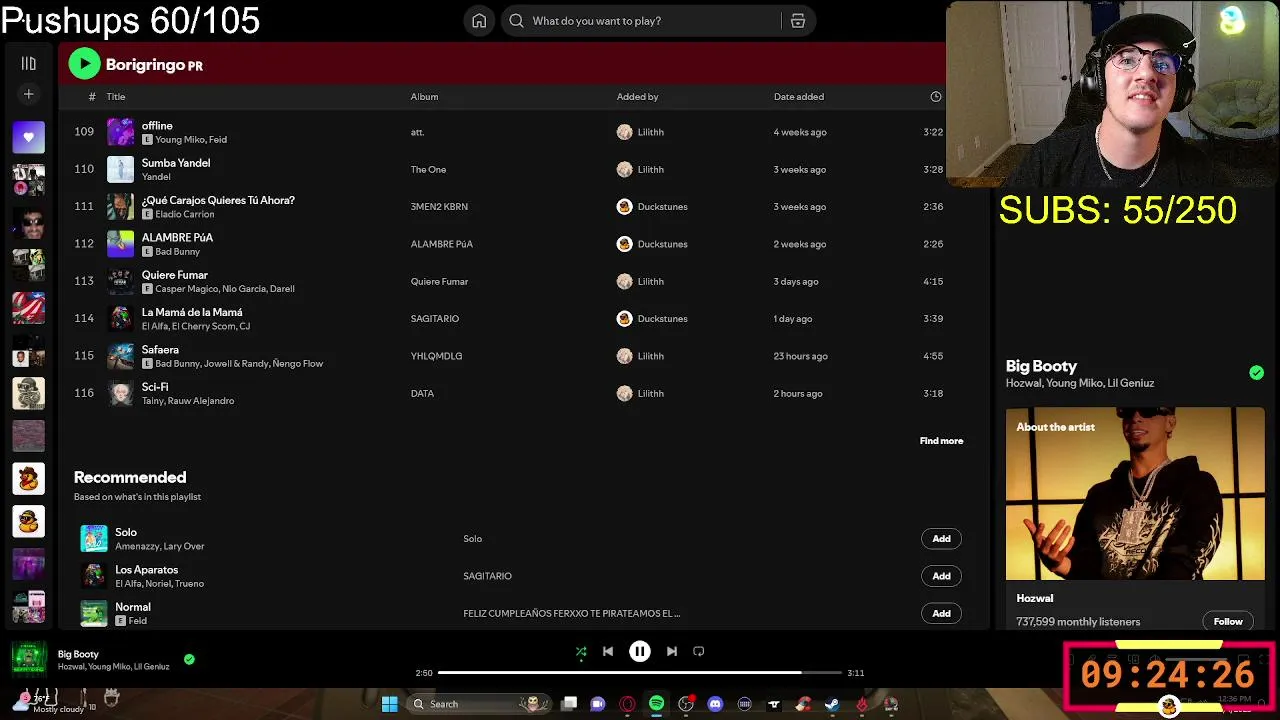Pause the current song
Screen dimensions: 1280x720
pos(640,651)
